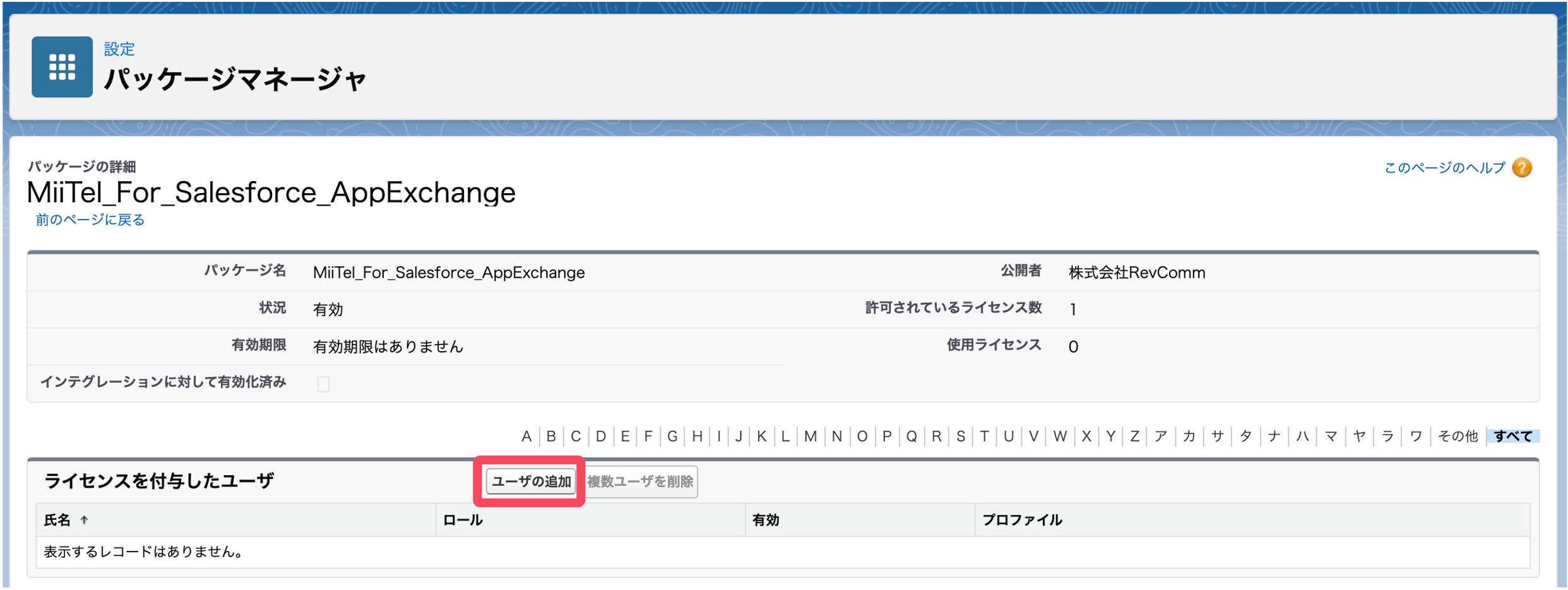Image resolution: width=1568 pixels, height=590 pixels.
Task: Click the プロファイル column header
Action: (x=1022, y=520)
